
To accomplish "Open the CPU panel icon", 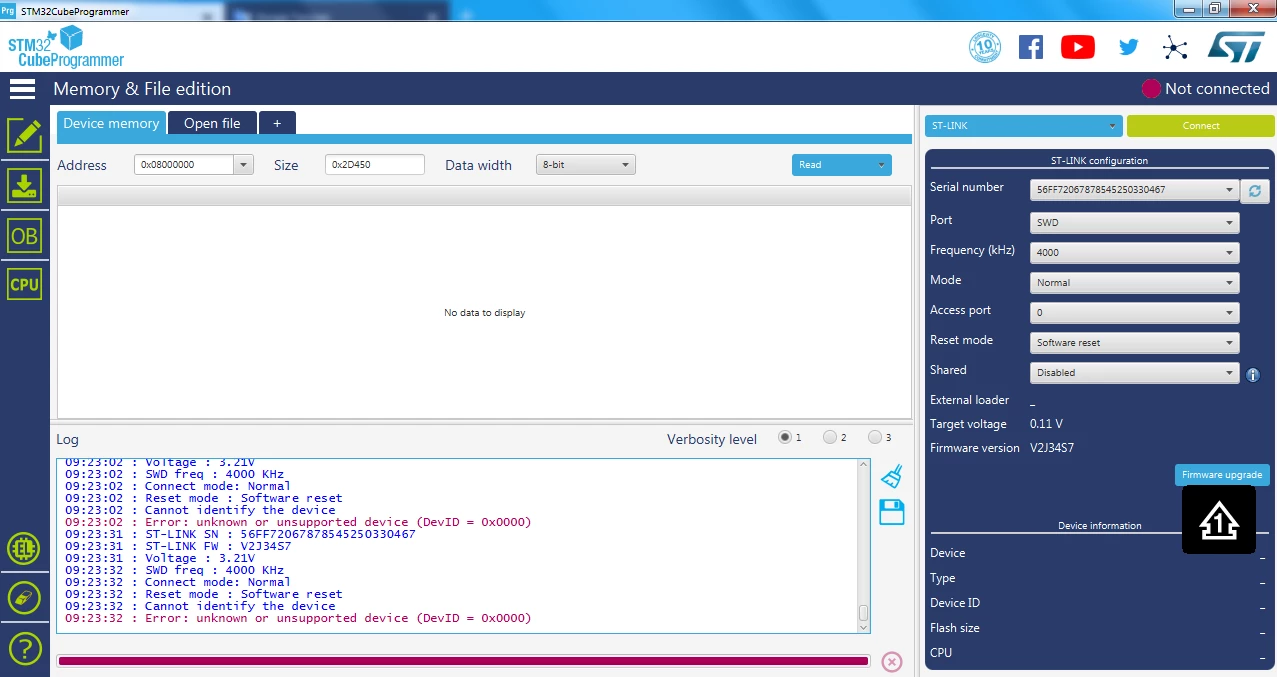I will [x=24, y=284].
